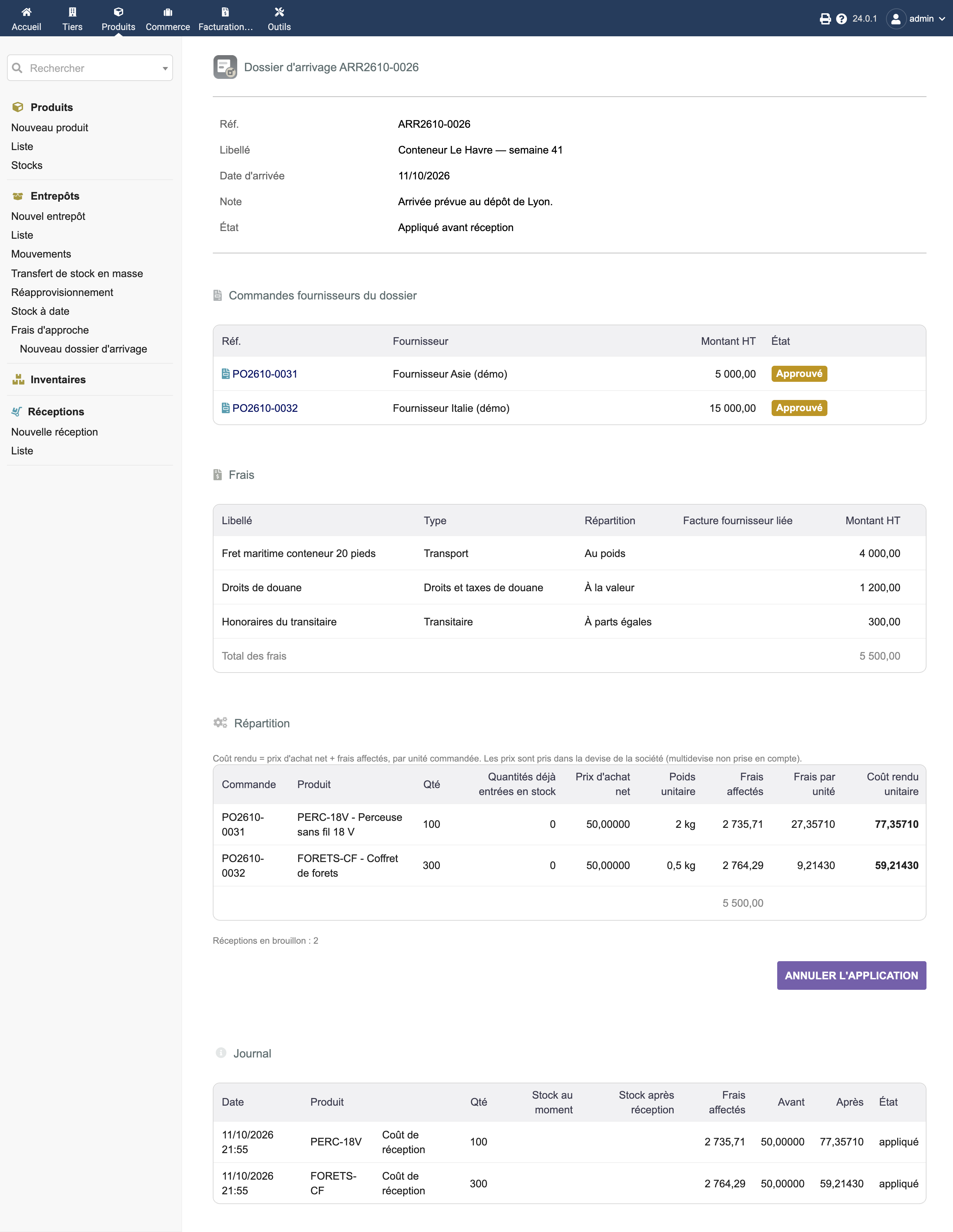Open Stock à date sidebar link
The height and width of the screenshot is (1232, 953).
(40, 311)
